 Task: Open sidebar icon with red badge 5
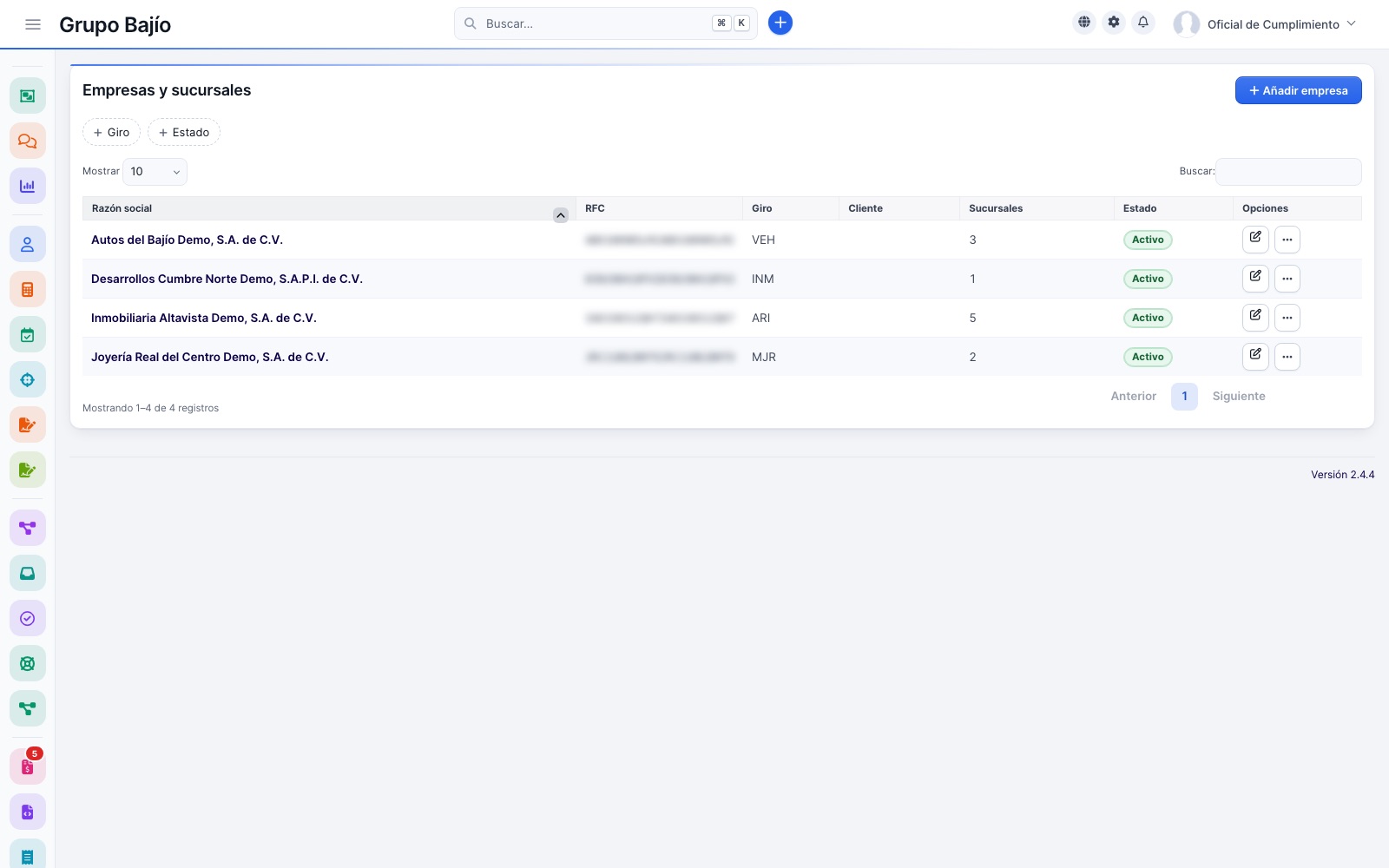[x=28, y=766]
